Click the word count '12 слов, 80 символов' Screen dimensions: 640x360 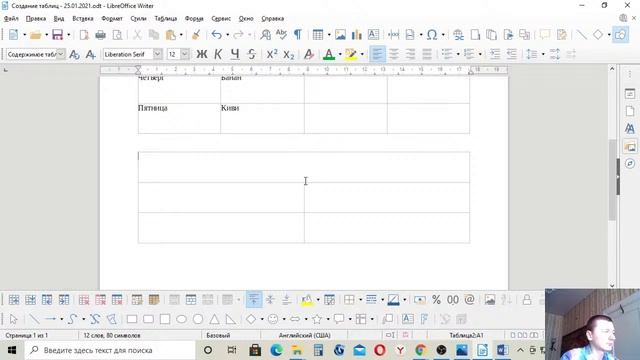click(x=112, y=335)
